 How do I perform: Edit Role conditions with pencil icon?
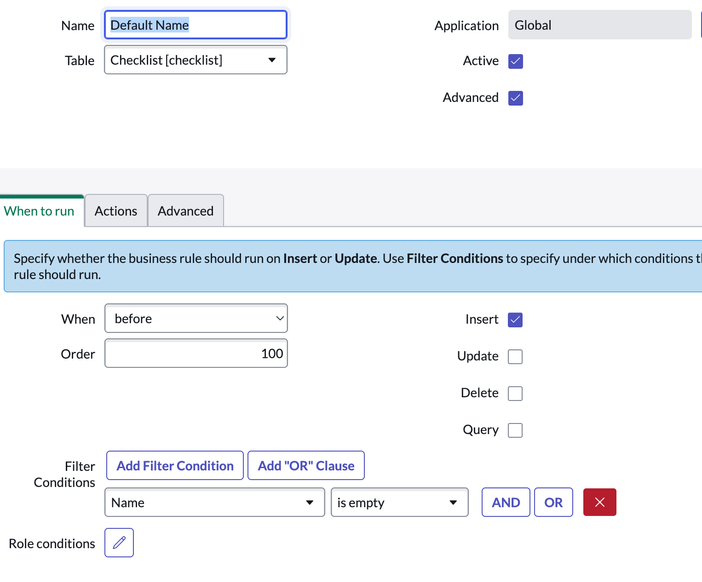tap(119, 543)
